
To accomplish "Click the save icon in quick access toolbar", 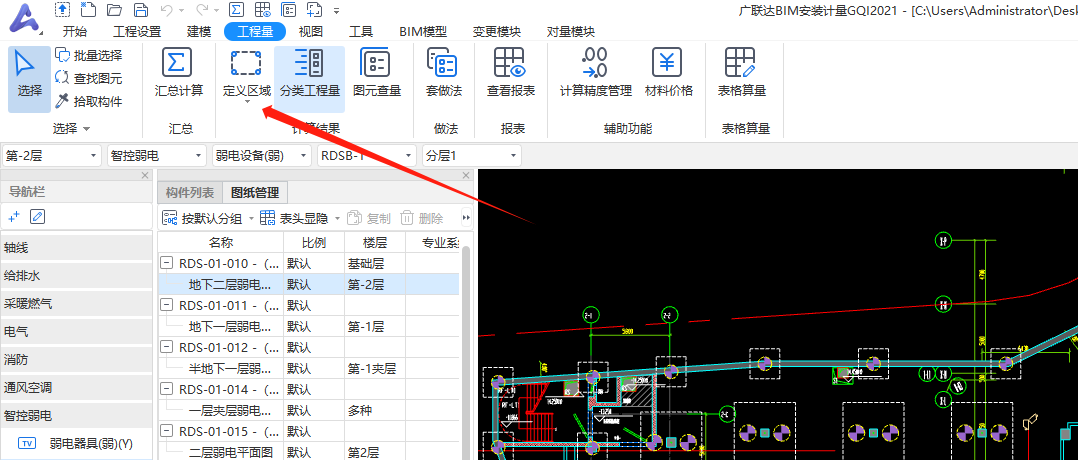I will (140, 10).
